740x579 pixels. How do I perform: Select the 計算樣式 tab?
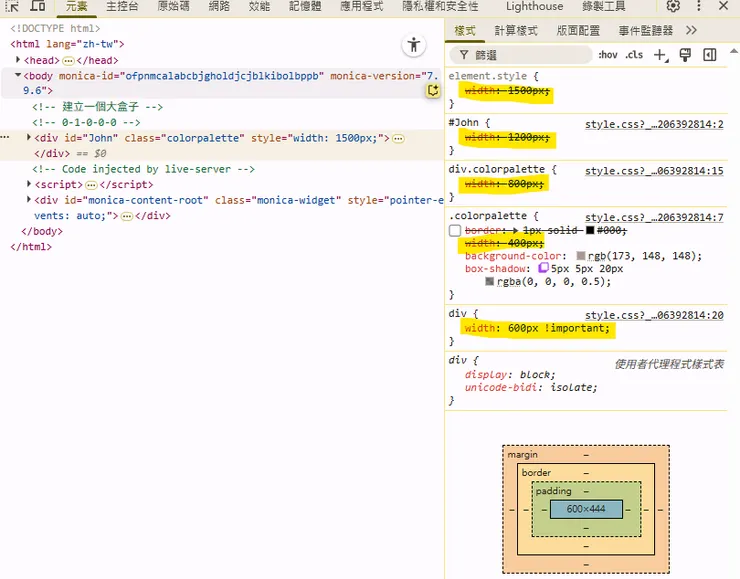point(516,31)
